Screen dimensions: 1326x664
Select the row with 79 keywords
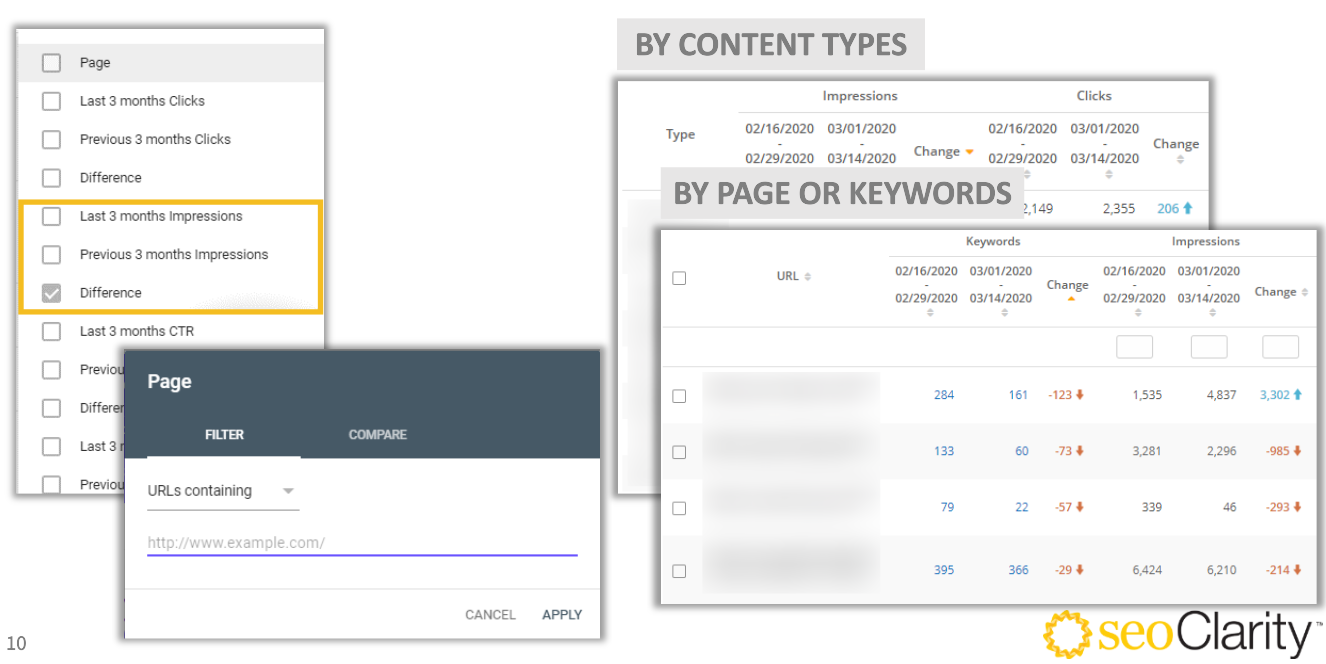click(x=679, y=508)
